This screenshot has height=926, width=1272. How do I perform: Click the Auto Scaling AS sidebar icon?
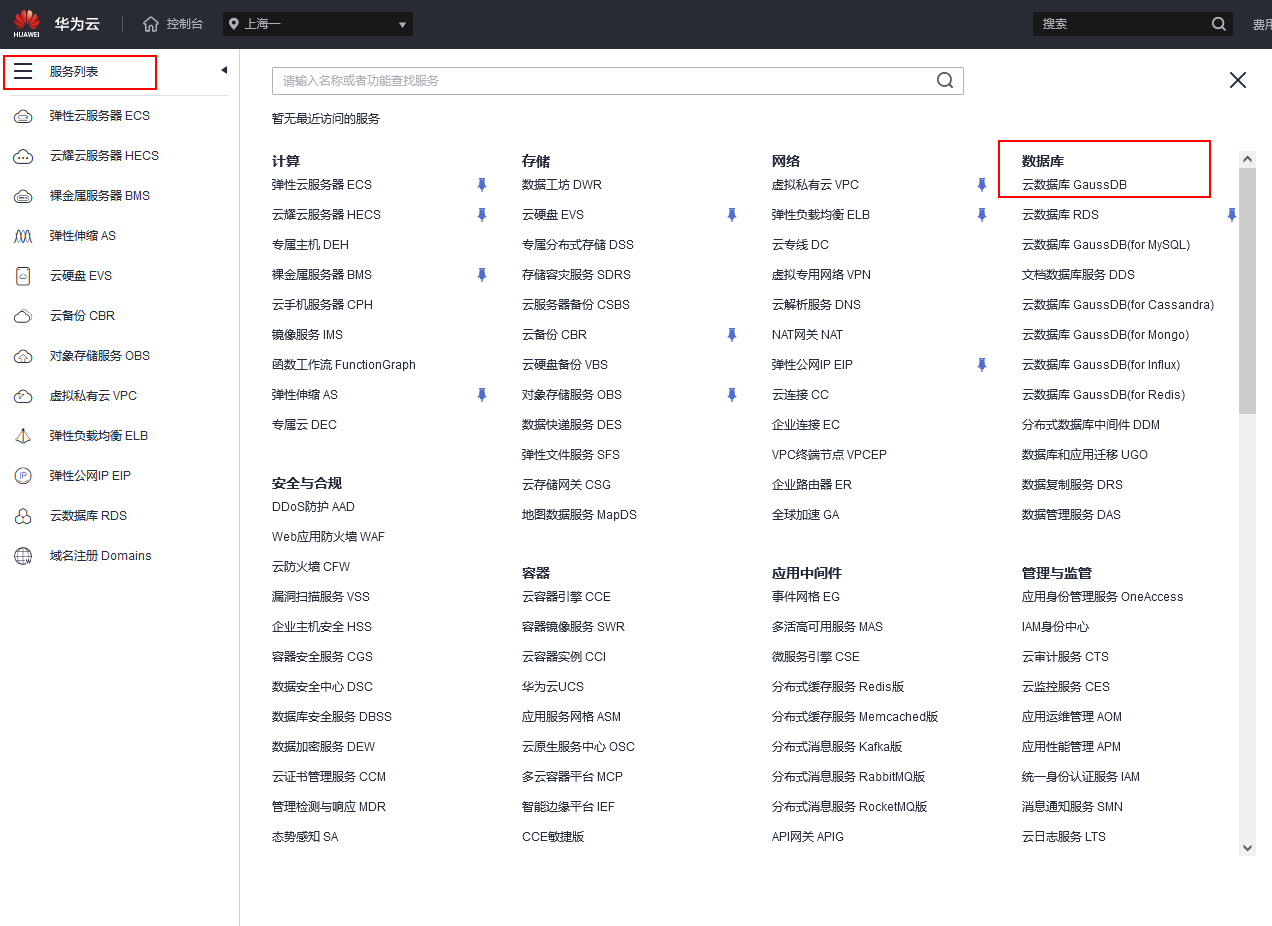click(23, 236)
